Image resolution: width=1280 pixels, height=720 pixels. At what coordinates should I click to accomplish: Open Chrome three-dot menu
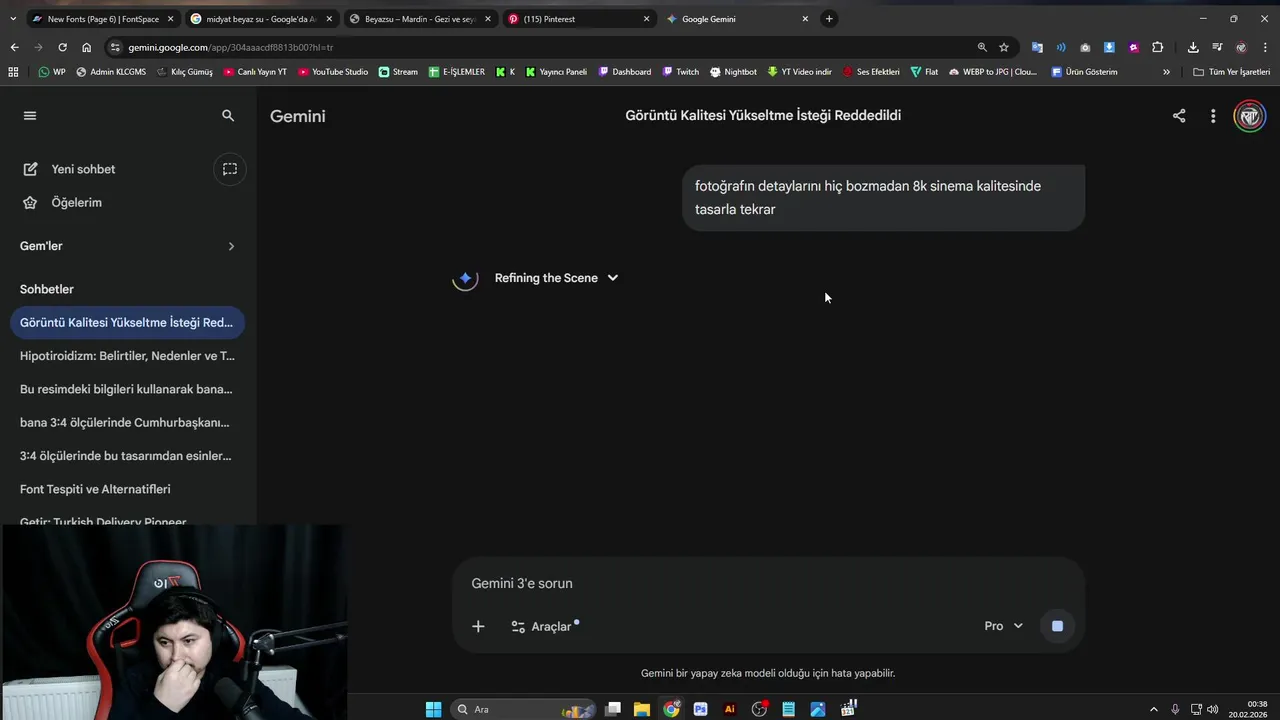(1265, 47)
